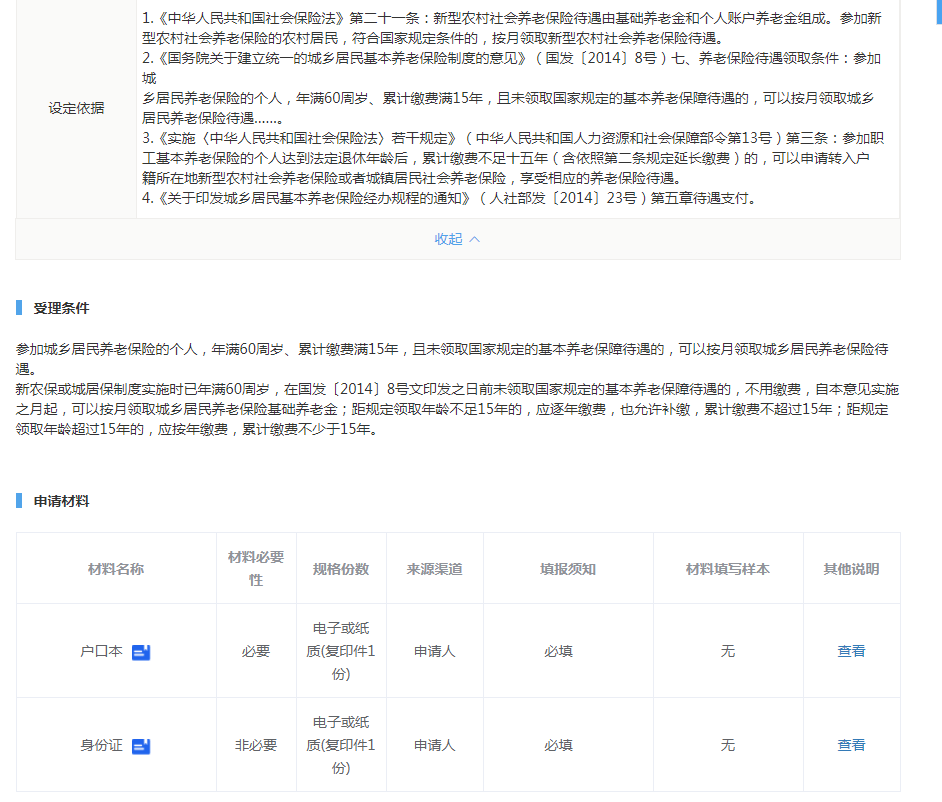The image size is (942, 802).
Task: Click the 申请材料 section heading
Action: [x=61, y=501]
